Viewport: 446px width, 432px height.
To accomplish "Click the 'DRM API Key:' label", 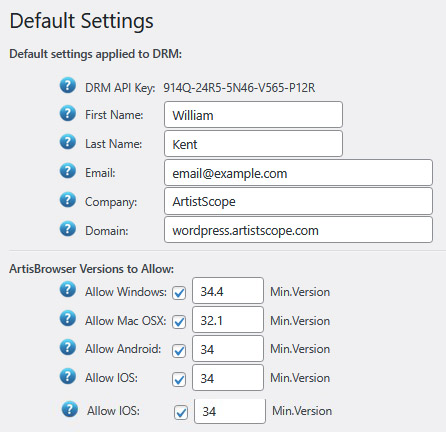I will pos(120,88).
